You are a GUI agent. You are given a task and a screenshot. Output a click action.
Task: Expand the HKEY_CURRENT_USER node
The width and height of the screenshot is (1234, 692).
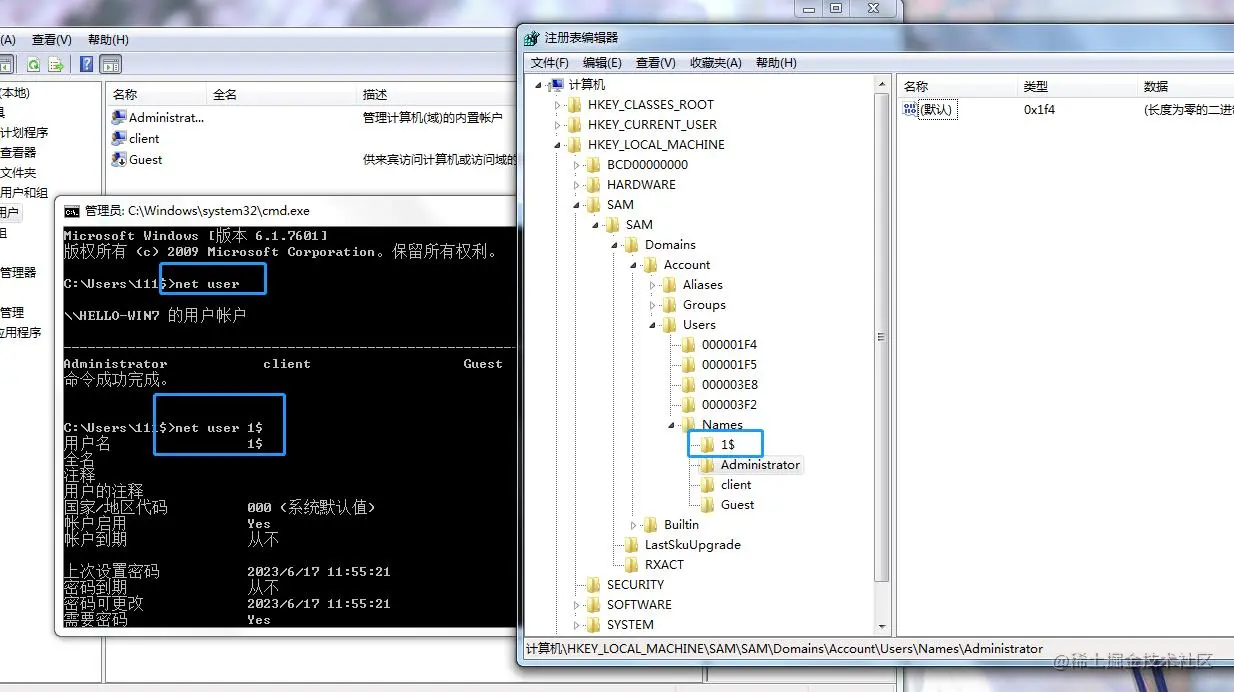(x=558, y=125)
